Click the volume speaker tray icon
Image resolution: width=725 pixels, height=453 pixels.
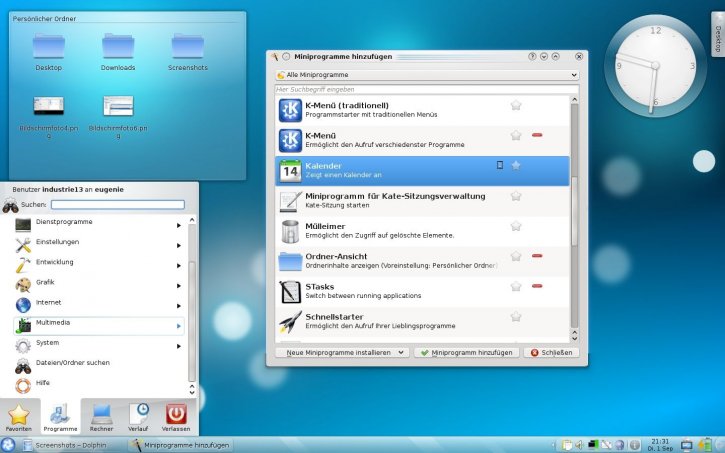pos(580,445)
